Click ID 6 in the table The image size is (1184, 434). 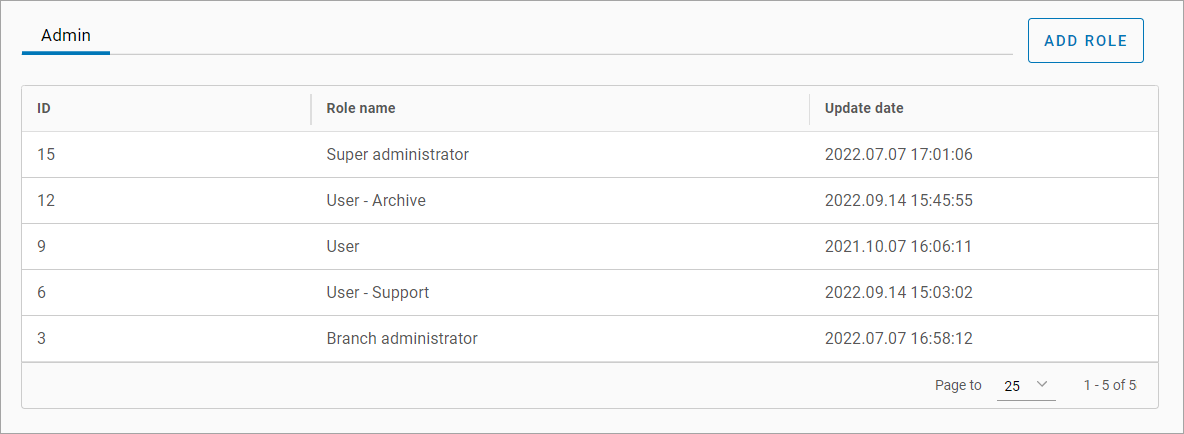[x=42, y=293]
